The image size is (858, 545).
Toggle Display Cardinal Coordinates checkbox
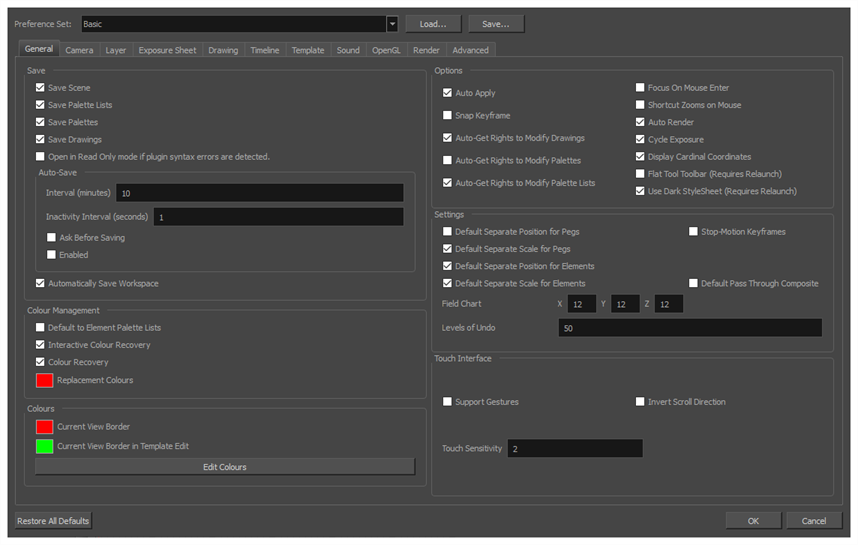(640, 156)
